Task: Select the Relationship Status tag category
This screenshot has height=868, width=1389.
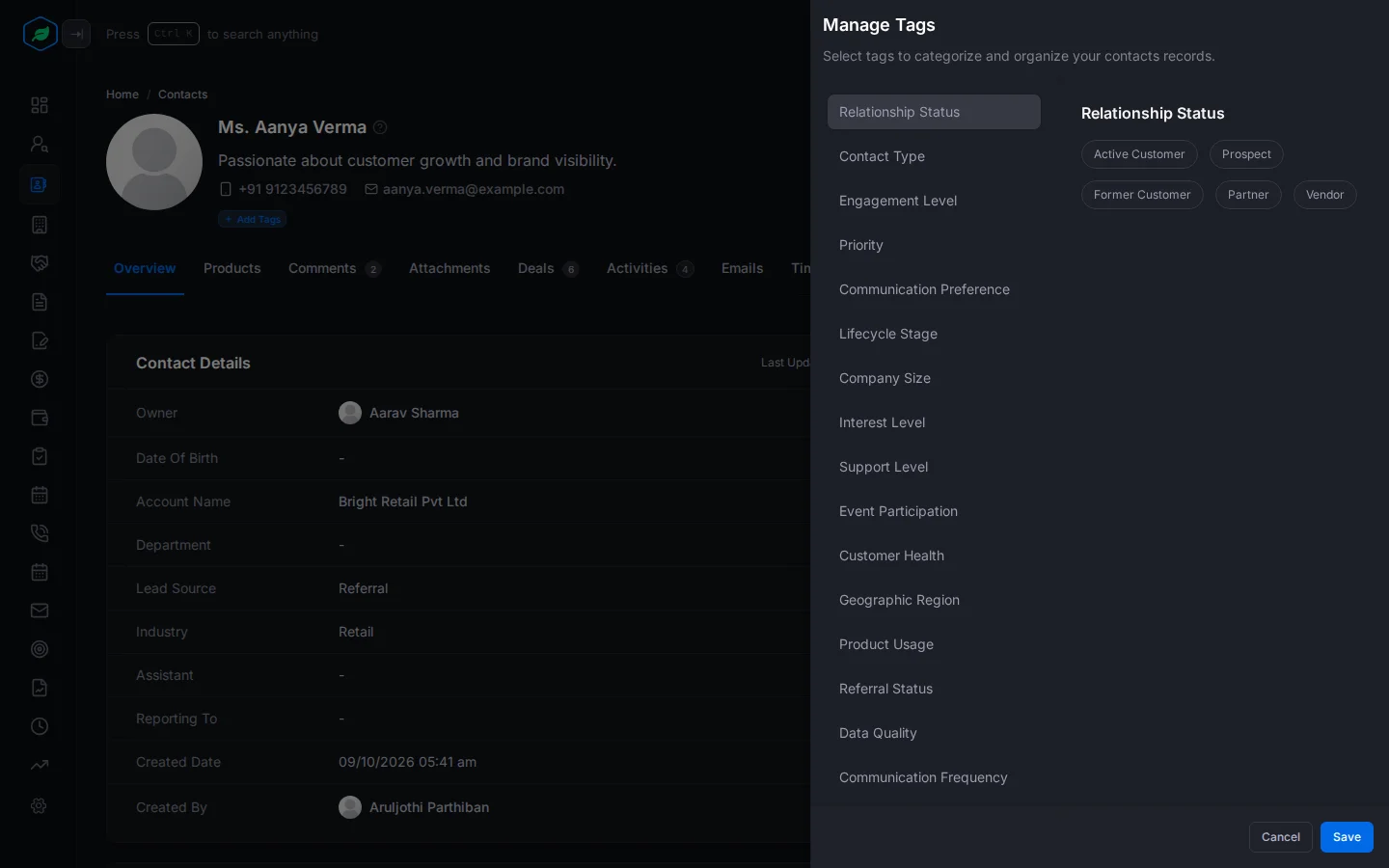Action: (x=934, y=112)
